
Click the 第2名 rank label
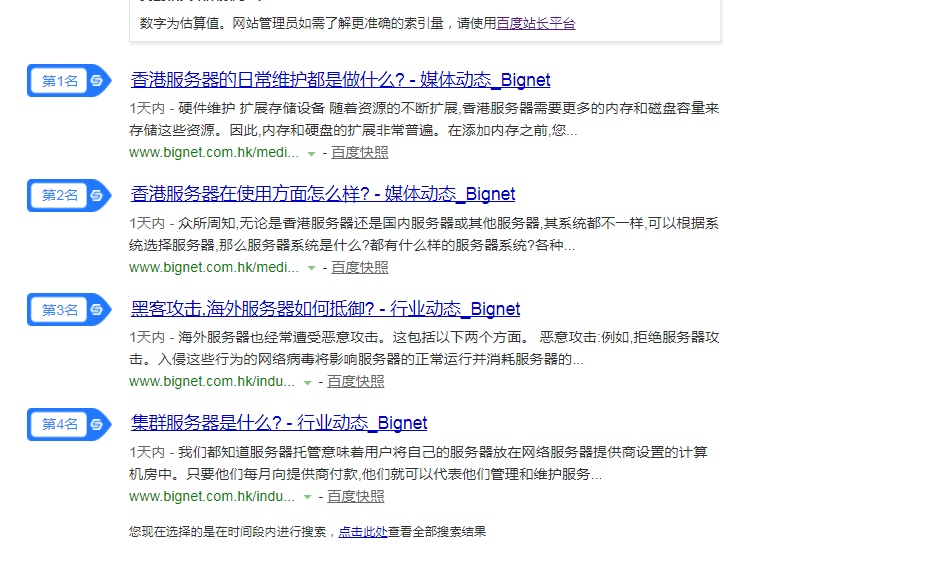[59, 195]
